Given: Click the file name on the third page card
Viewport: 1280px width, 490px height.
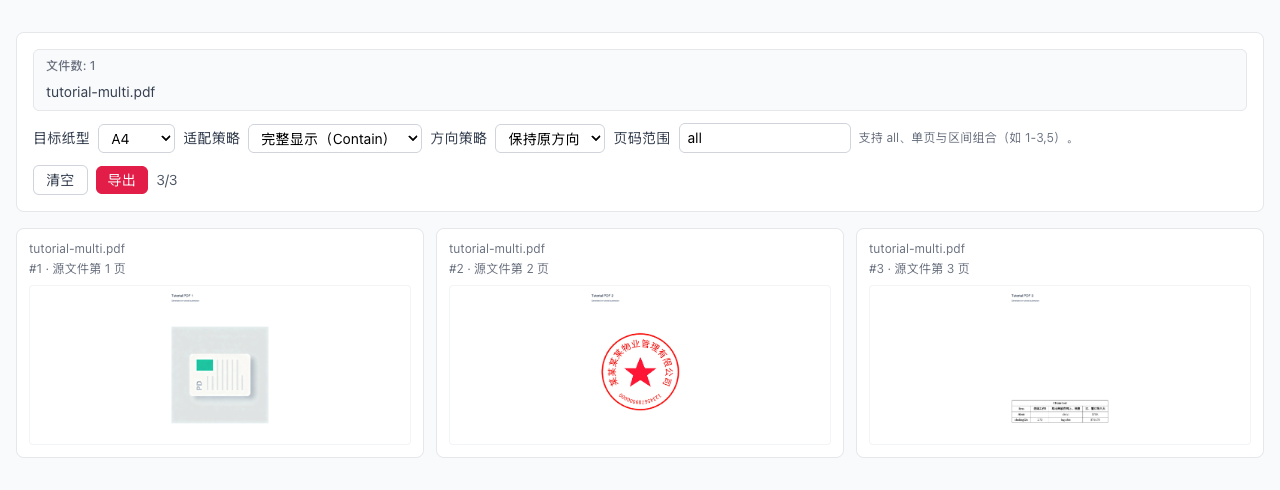Looking at the screenshot, I should [x=917, y=249].
